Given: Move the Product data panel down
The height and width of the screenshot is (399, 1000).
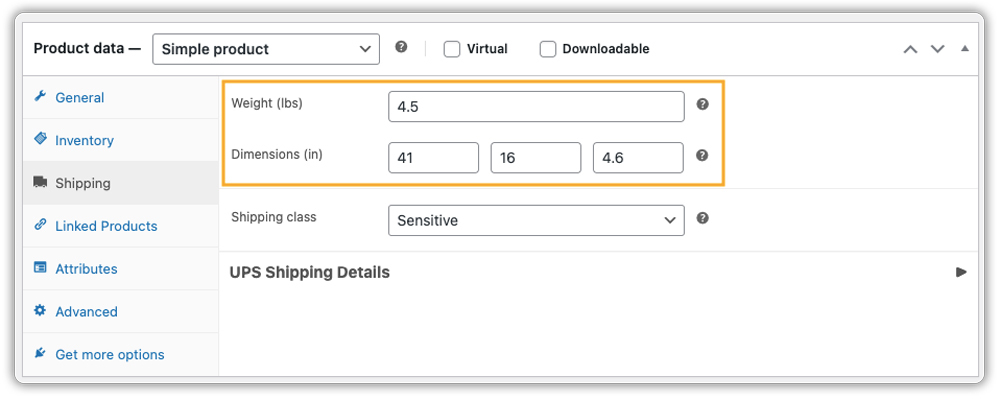Looking at the screenshot, I should [x=937, y=49].
